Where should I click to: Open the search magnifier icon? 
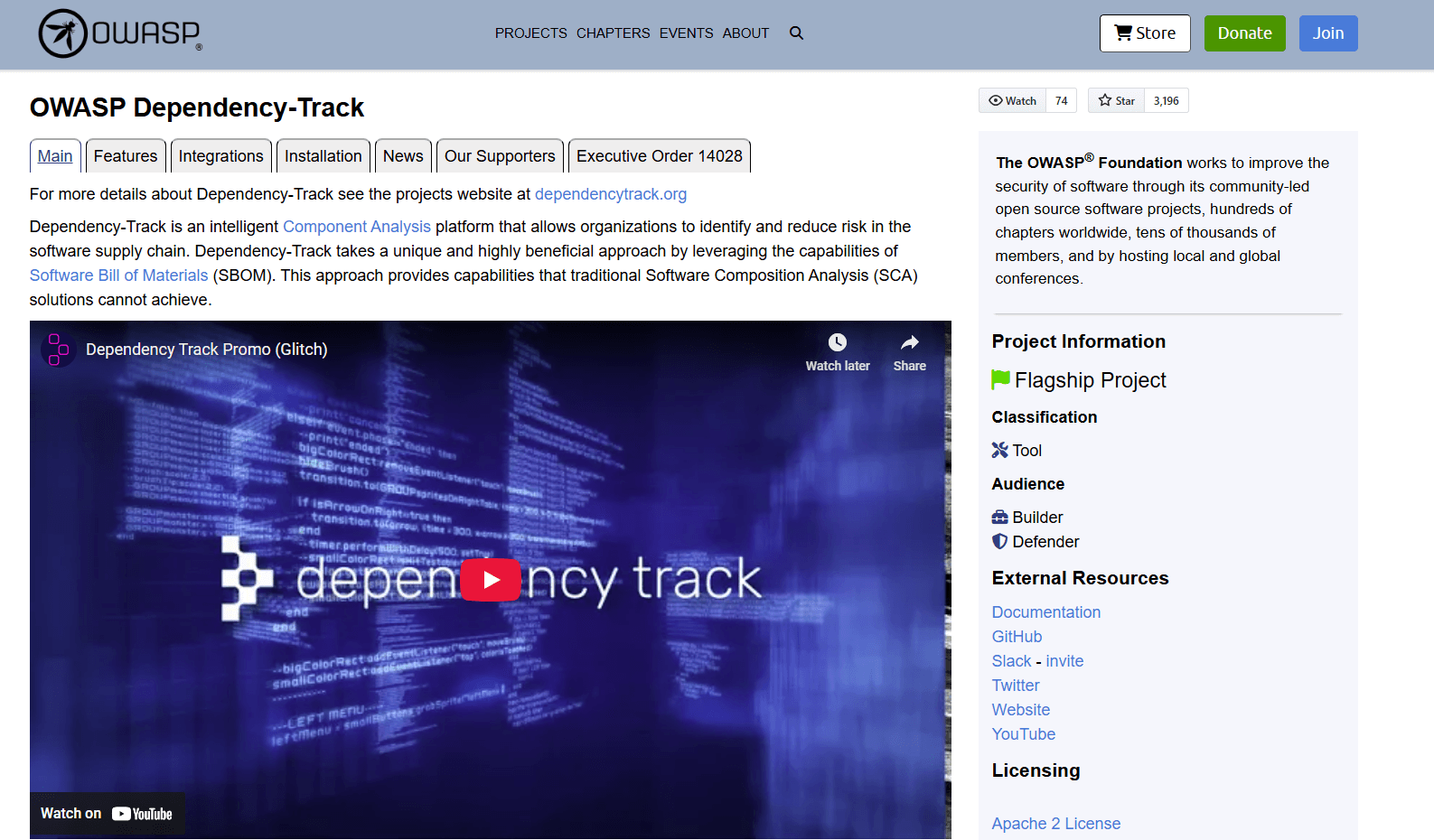pyautogui.click(x=796, y=33)
